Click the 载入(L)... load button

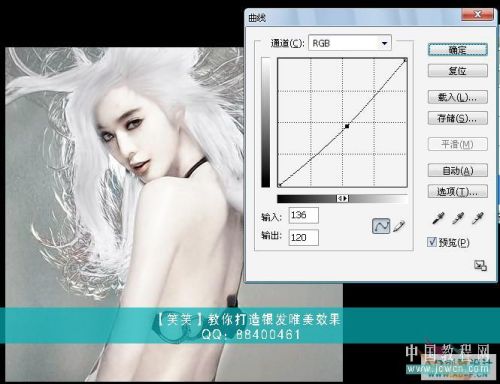(x=458, y=97)
